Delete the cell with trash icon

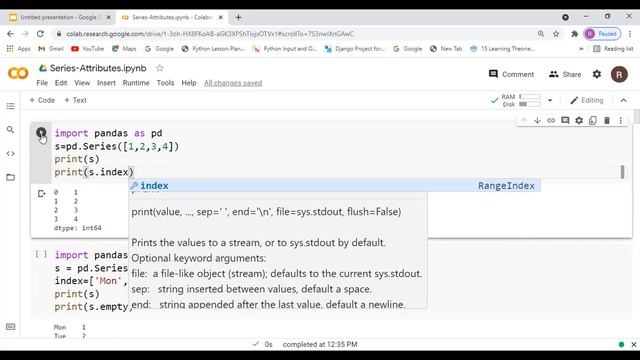tap(607, 120)
